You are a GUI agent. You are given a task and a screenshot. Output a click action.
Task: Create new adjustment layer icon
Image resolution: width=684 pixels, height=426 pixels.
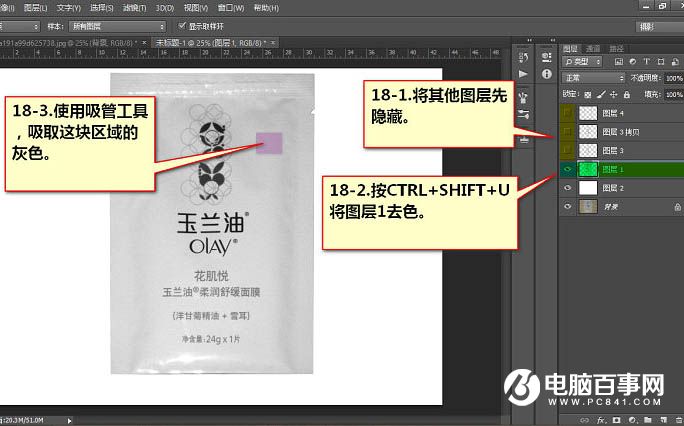[631, 420]
